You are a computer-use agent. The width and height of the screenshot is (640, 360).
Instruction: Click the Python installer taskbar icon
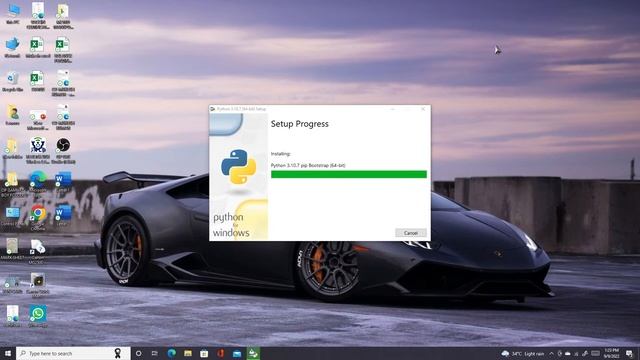[x=253, y=353]
